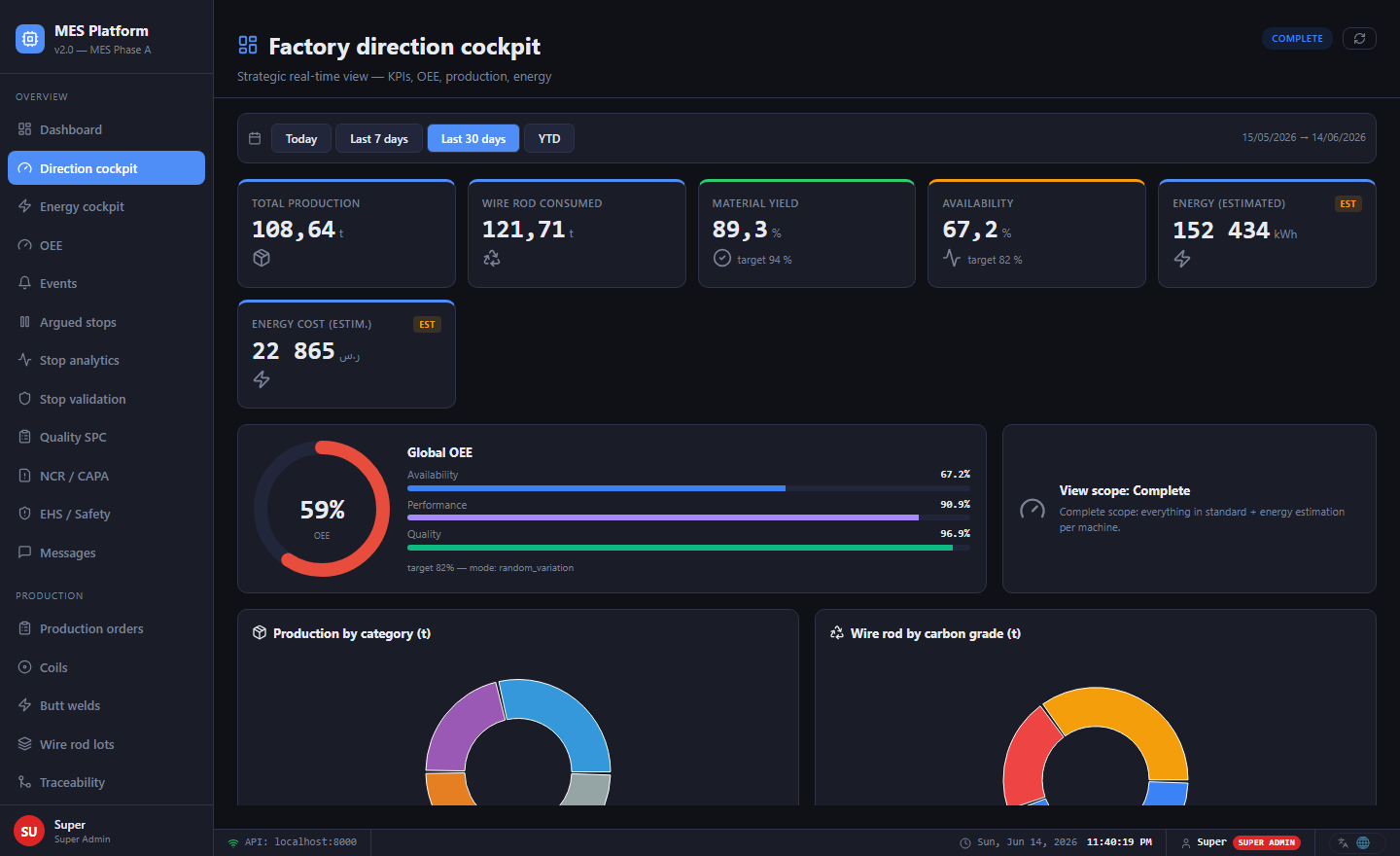Click the lightning icon in Energy (Estimated) card
The height and width of the screenshot is (856, 1400).
pos(1182,259)
